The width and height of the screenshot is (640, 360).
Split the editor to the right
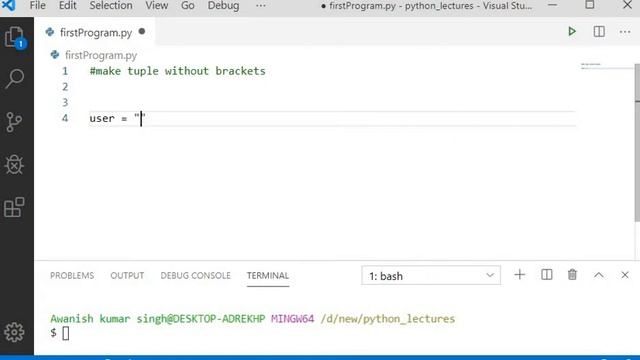click(x=599, y=31)
